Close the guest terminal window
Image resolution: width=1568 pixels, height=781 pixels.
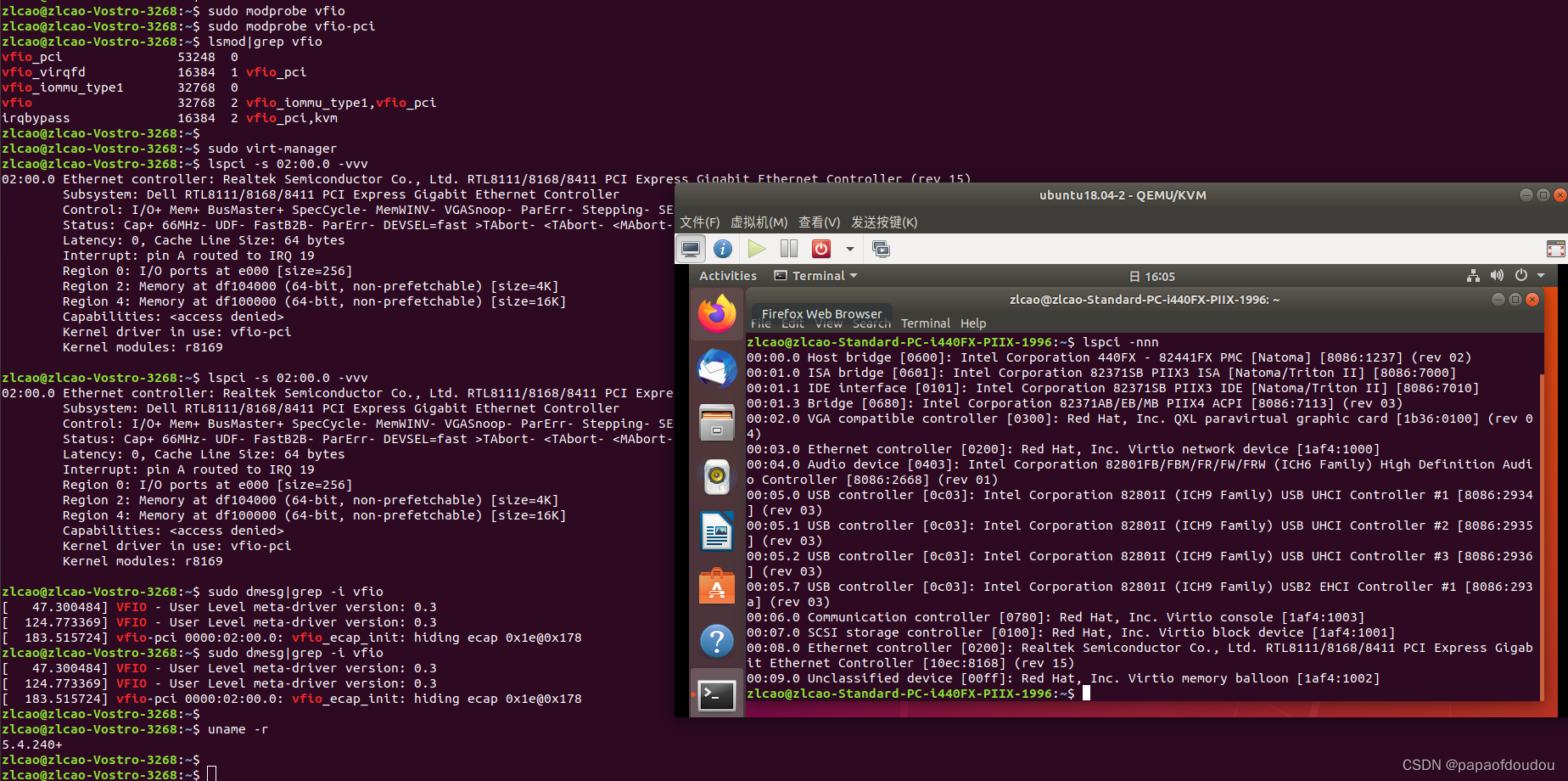(x=1532, y=300)
